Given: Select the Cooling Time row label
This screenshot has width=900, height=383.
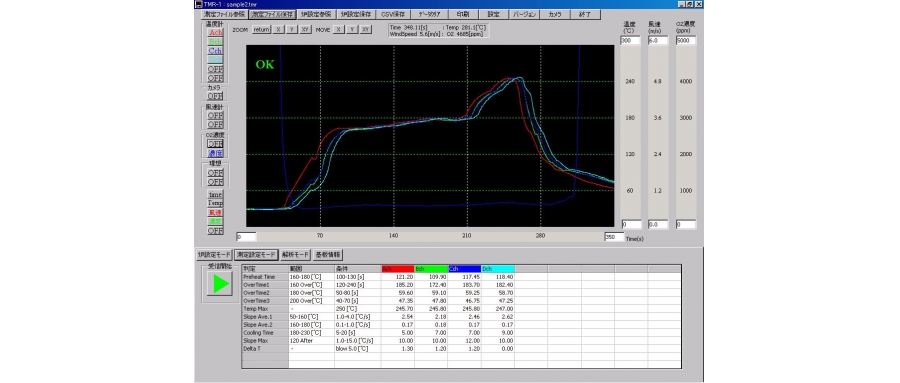Looking at the screenshot, I should [265, 332].
